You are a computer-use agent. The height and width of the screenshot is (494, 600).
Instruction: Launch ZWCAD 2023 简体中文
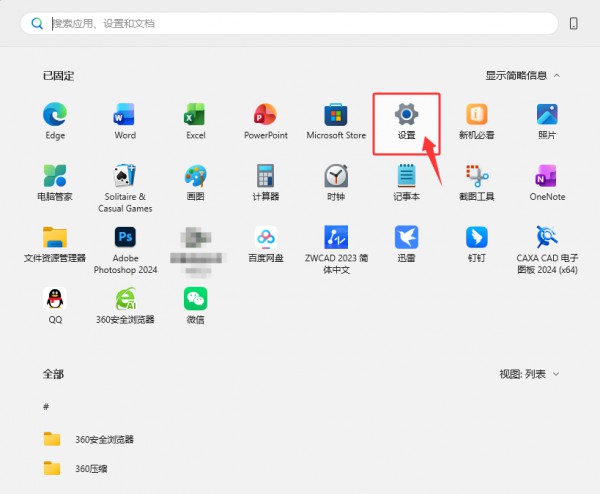336,249
